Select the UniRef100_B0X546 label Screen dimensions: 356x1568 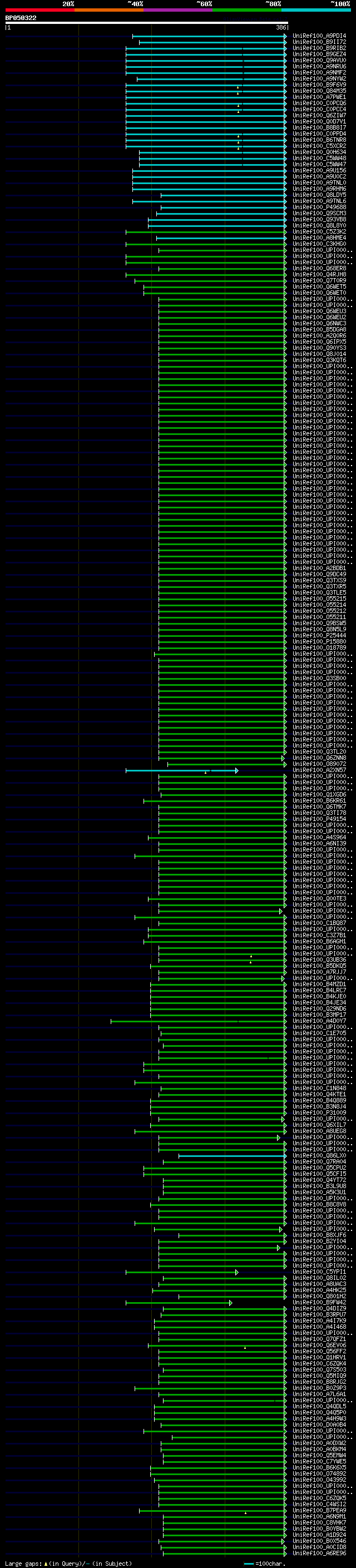click(319, 1541)
